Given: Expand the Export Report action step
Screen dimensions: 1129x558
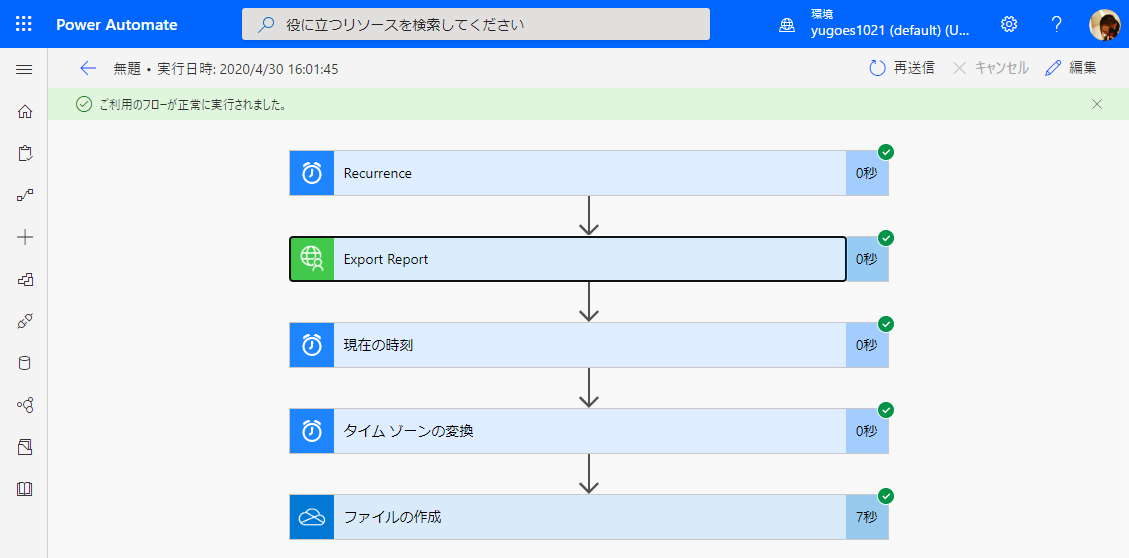Looking at the screenshot, I should click(x=589, y=259).
